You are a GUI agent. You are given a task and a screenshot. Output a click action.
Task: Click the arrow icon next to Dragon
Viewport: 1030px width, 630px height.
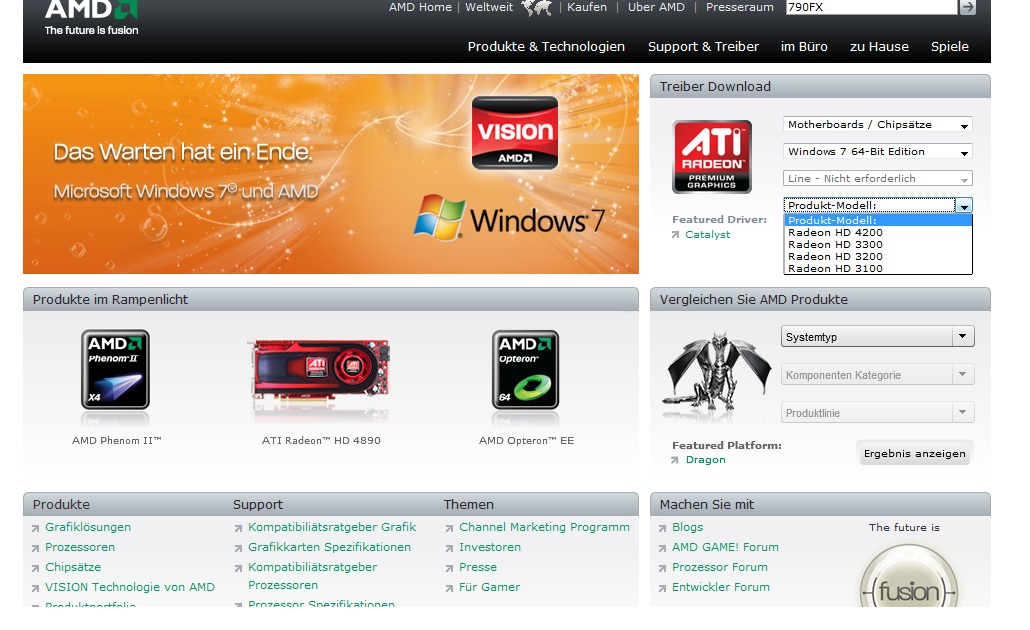coord(675,461)
